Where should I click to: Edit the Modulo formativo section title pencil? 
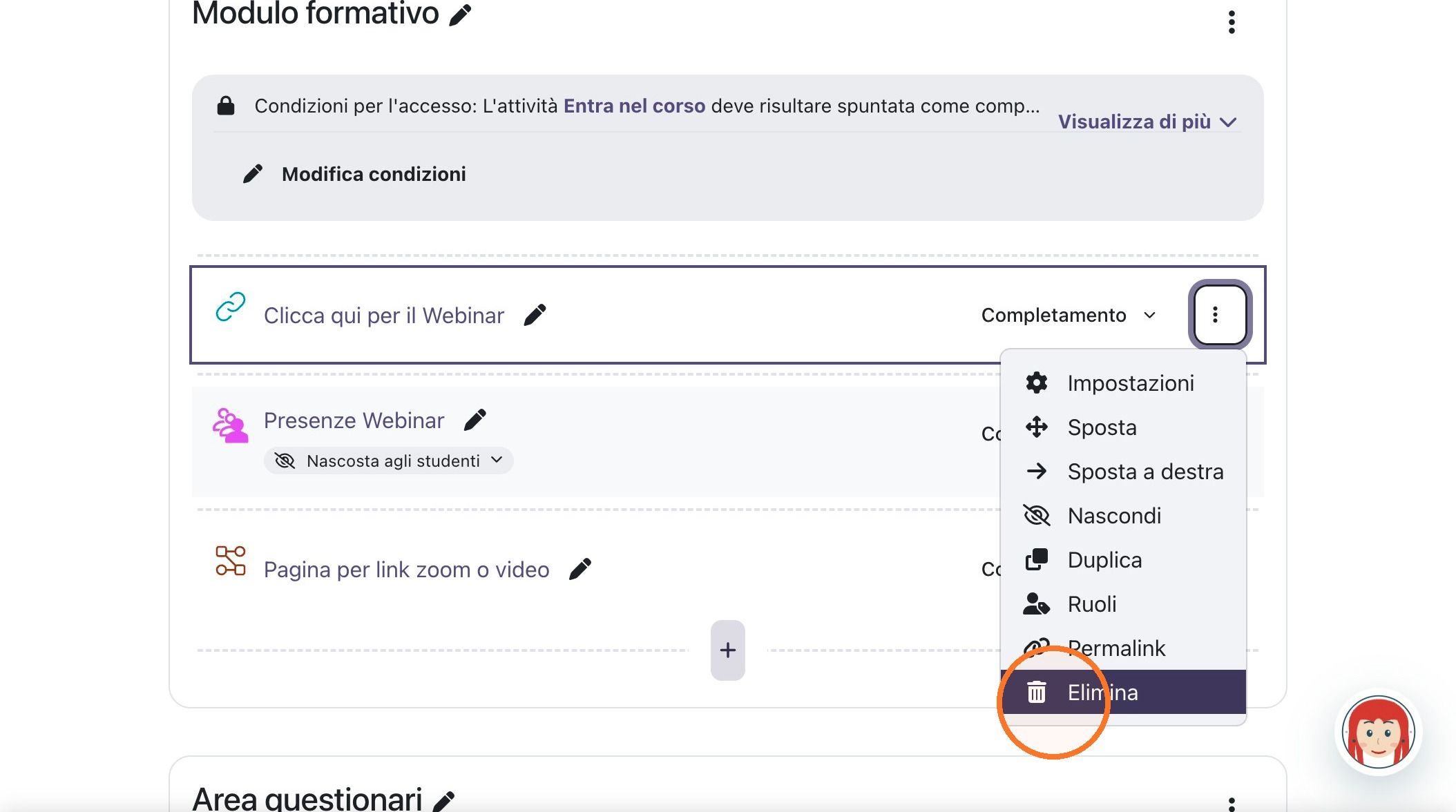click(x=460, y=14)
